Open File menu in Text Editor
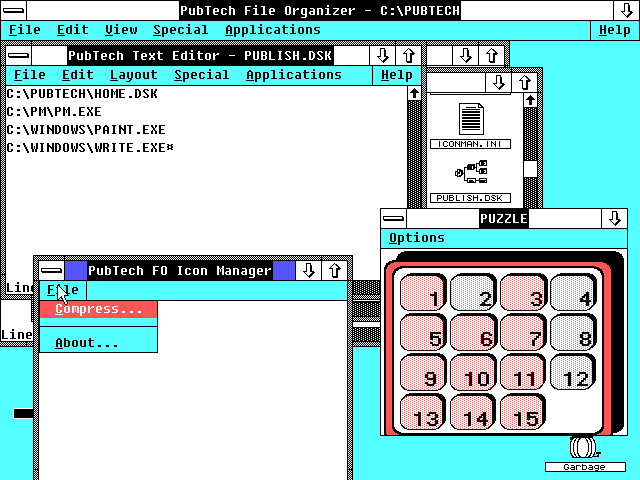Viewport: 640px width, 480px height. pos(29,75)
